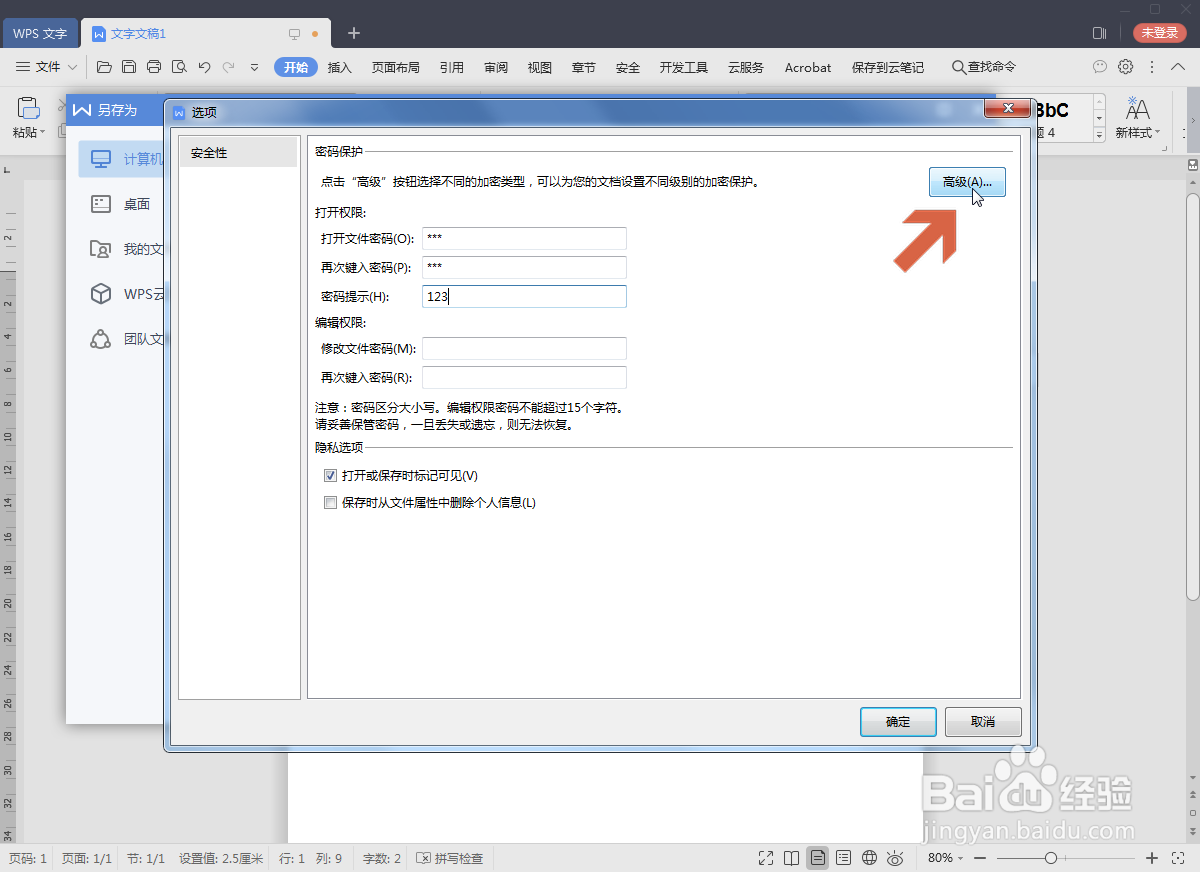Open the 开发工具 ribbon tab
The width and height of the screenshot is (1200, 872).
683,68
